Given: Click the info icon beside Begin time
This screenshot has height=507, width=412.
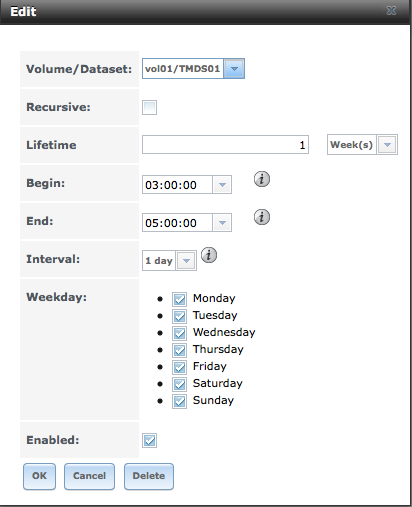Looking at the screenshot, I should click(262, 179).
